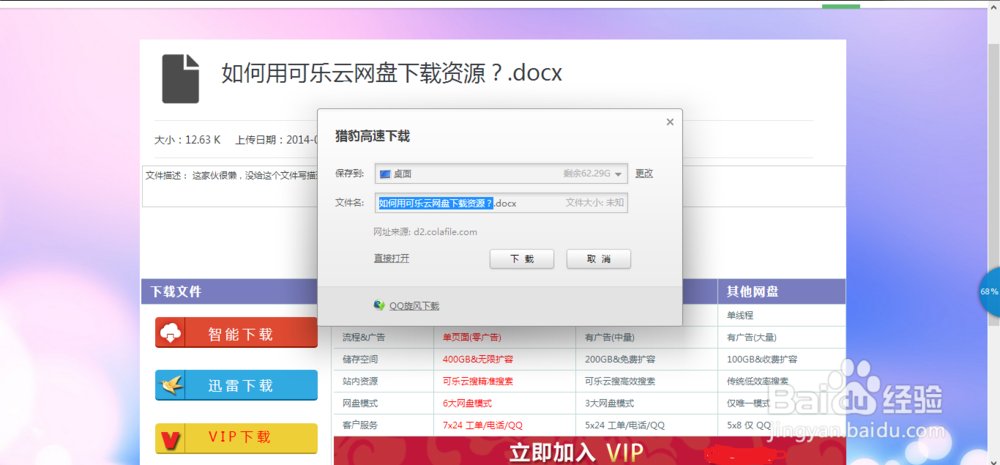Click the 大小：12.63 K text

(188, 139)
